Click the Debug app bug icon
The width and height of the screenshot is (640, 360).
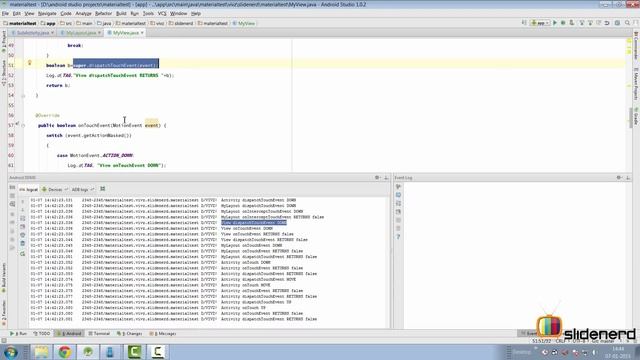pos(563,23)
